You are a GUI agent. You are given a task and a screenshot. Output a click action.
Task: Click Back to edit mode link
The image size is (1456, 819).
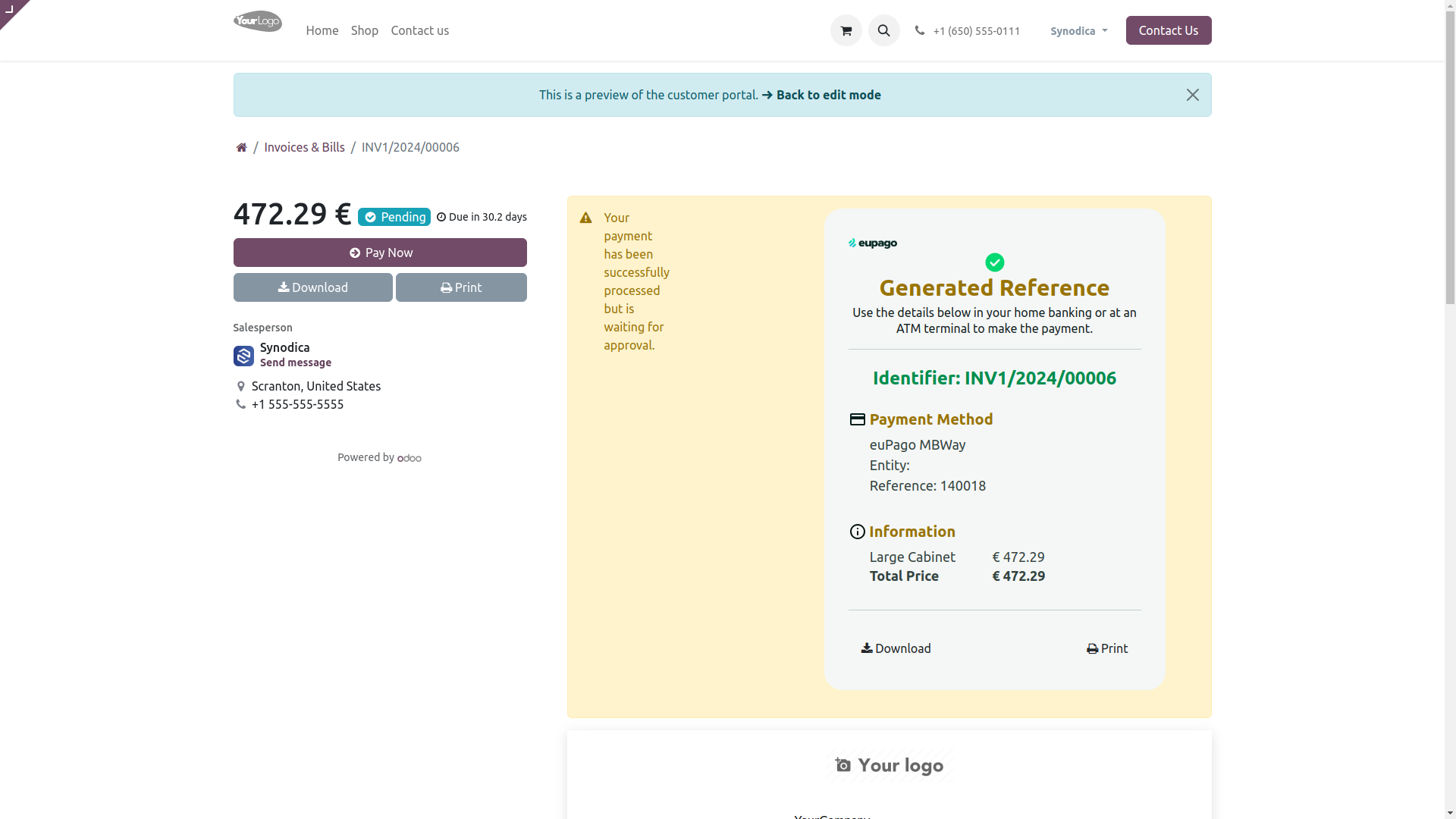(x=821, y=95)
